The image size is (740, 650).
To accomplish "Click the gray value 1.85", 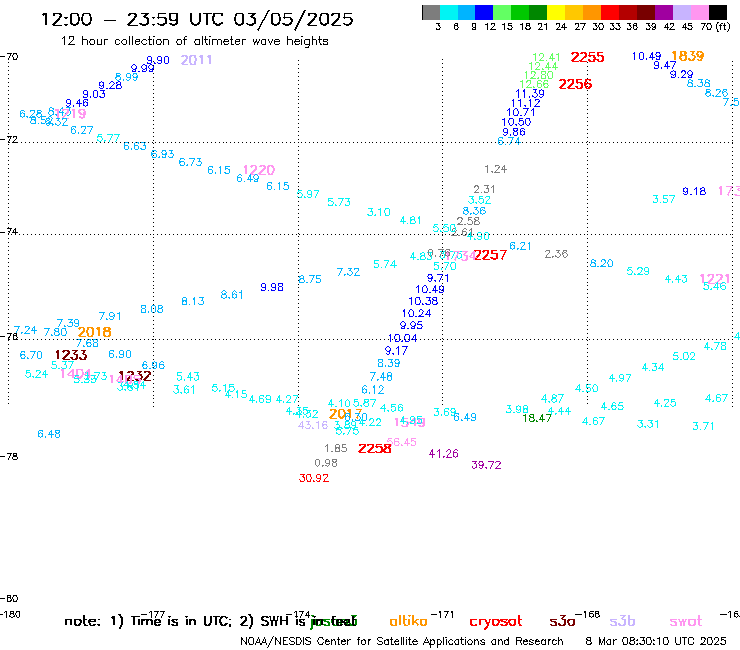I will (336, 448).
